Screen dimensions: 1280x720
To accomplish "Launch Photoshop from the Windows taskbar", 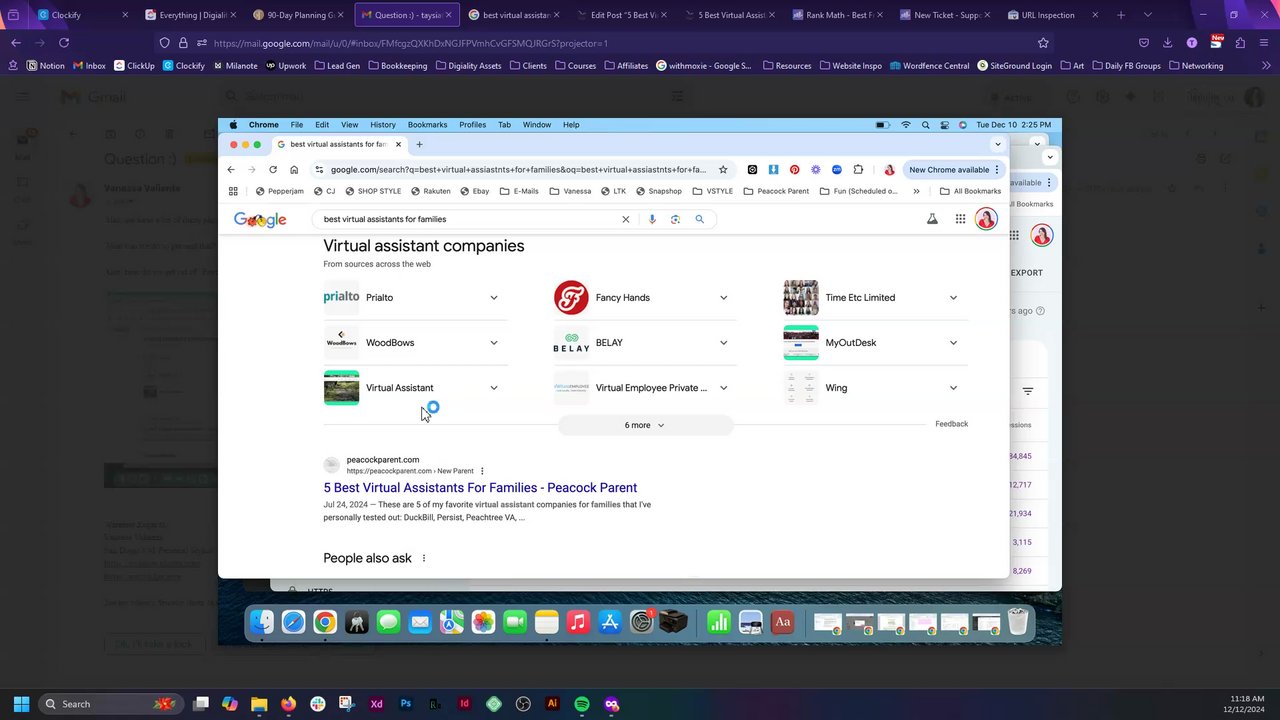I will pos(406,704).
